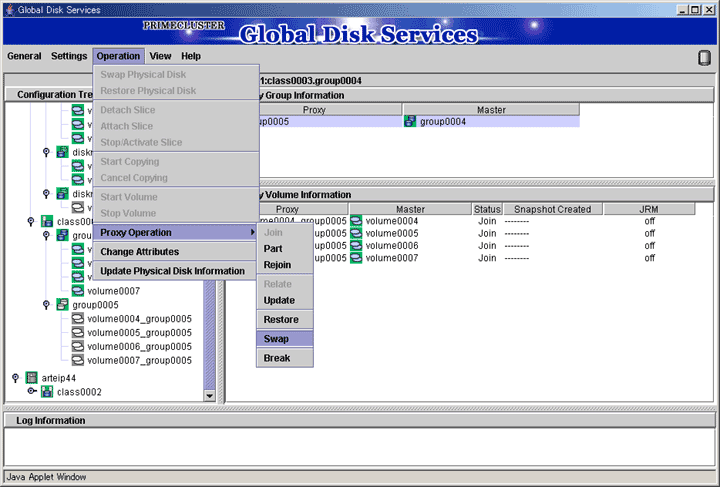Select arteip44 node in the tree
The width and height of the screenshot is (720, 487).
point(58,378)
